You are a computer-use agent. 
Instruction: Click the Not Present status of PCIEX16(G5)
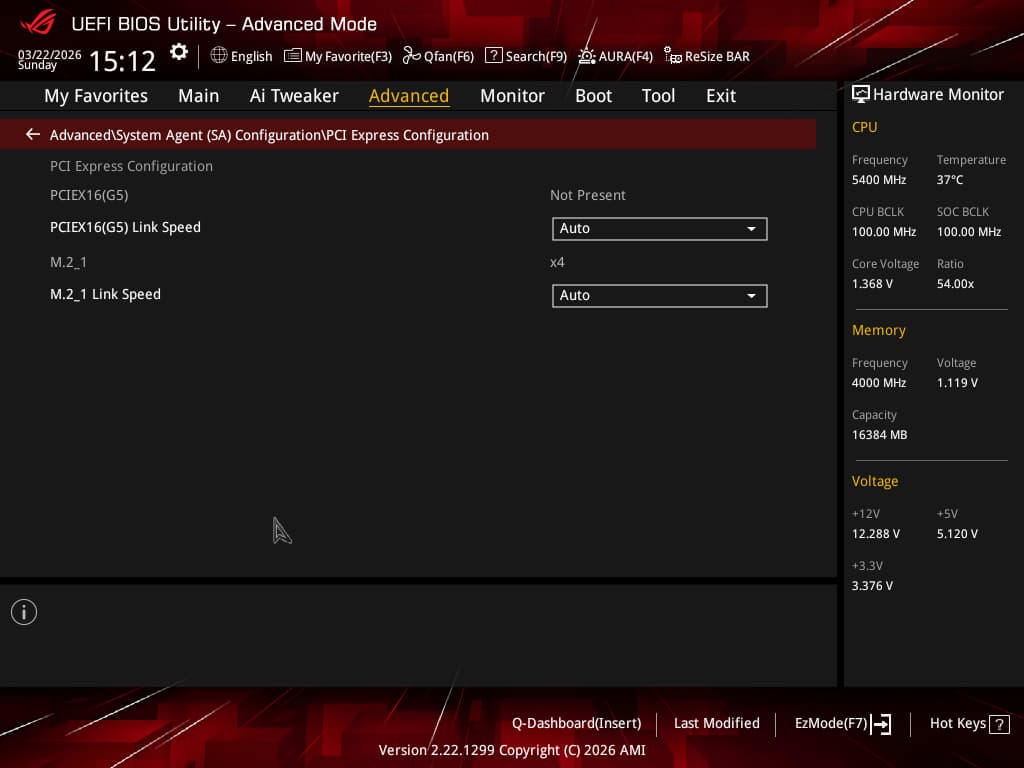click(x=588, y=195)
